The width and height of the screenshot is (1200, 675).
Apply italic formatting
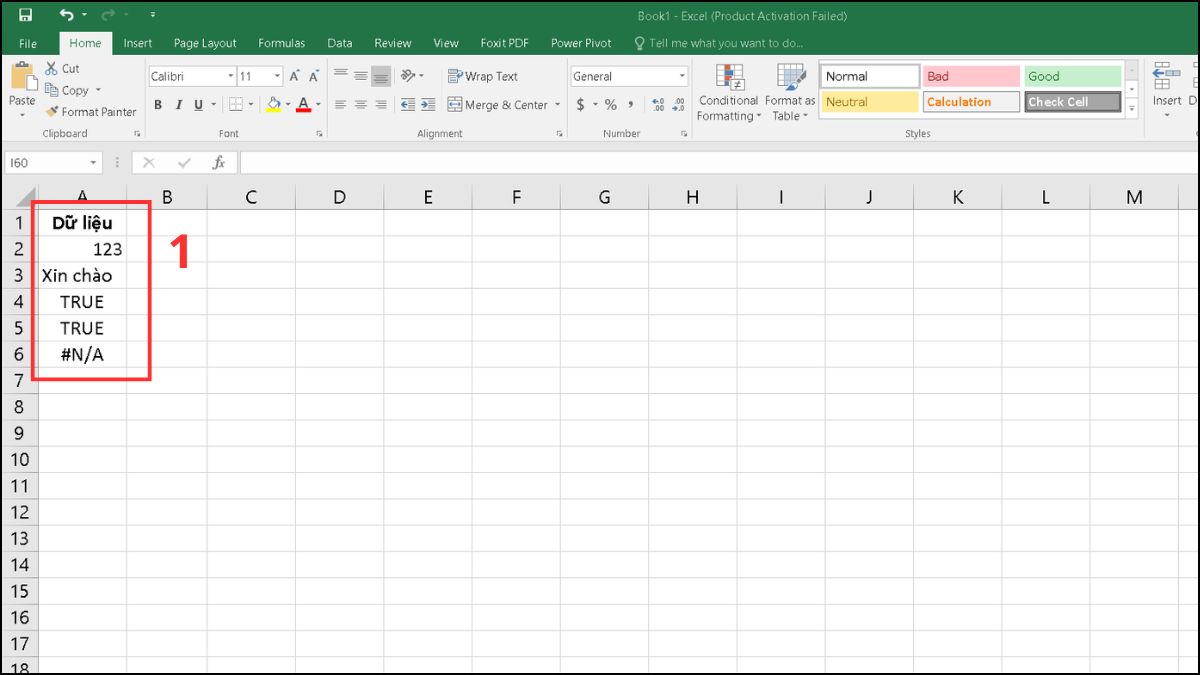tap(179, 103)
